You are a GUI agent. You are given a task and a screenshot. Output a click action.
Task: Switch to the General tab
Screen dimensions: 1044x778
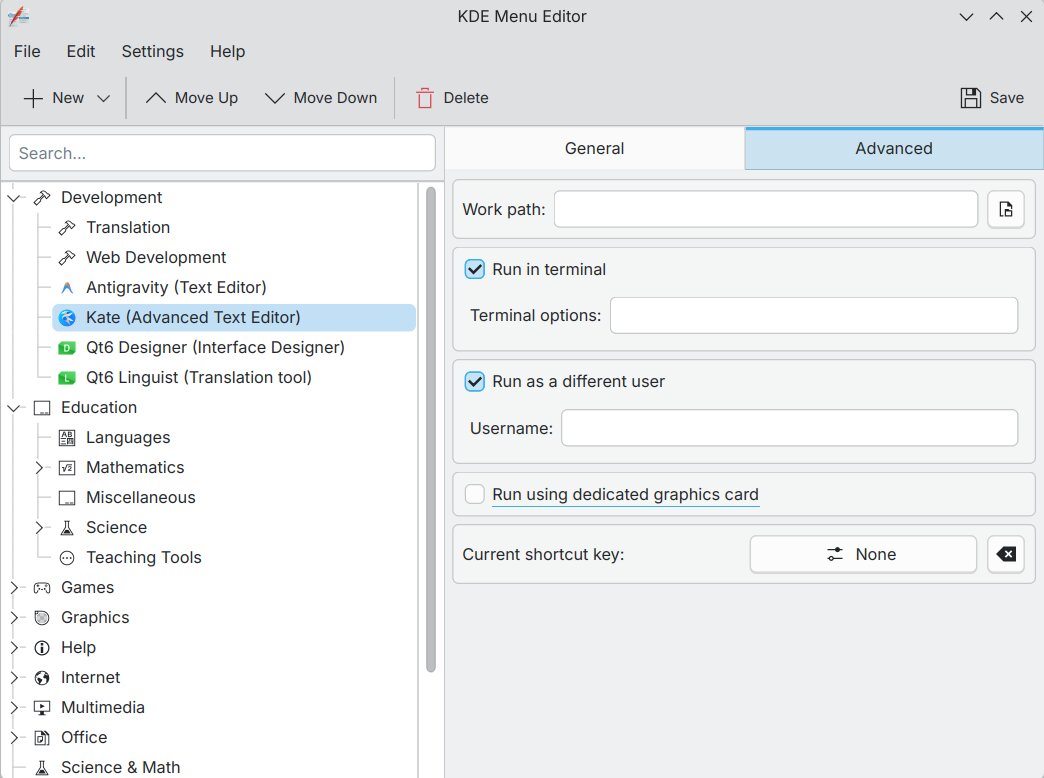(x=595, y=149)
